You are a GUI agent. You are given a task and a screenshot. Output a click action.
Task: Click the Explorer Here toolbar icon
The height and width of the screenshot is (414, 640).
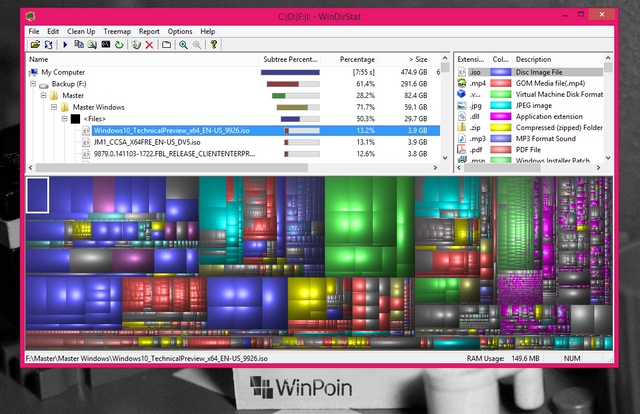pyautogui.click(x=92, y=45)
